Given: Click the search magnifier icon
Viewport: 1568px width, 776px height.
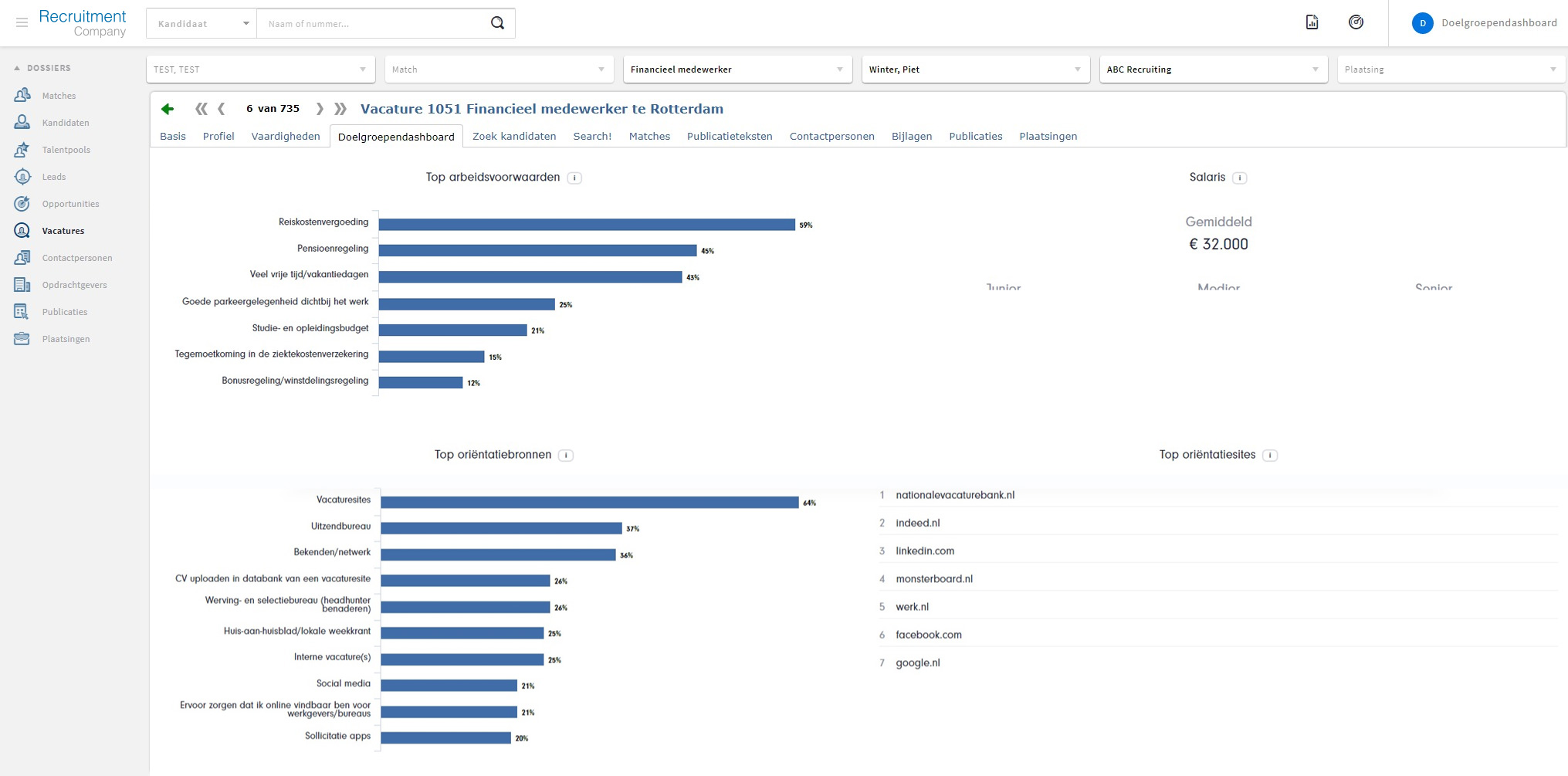Looking at the screenshot, I should click(x=497, y=23).
